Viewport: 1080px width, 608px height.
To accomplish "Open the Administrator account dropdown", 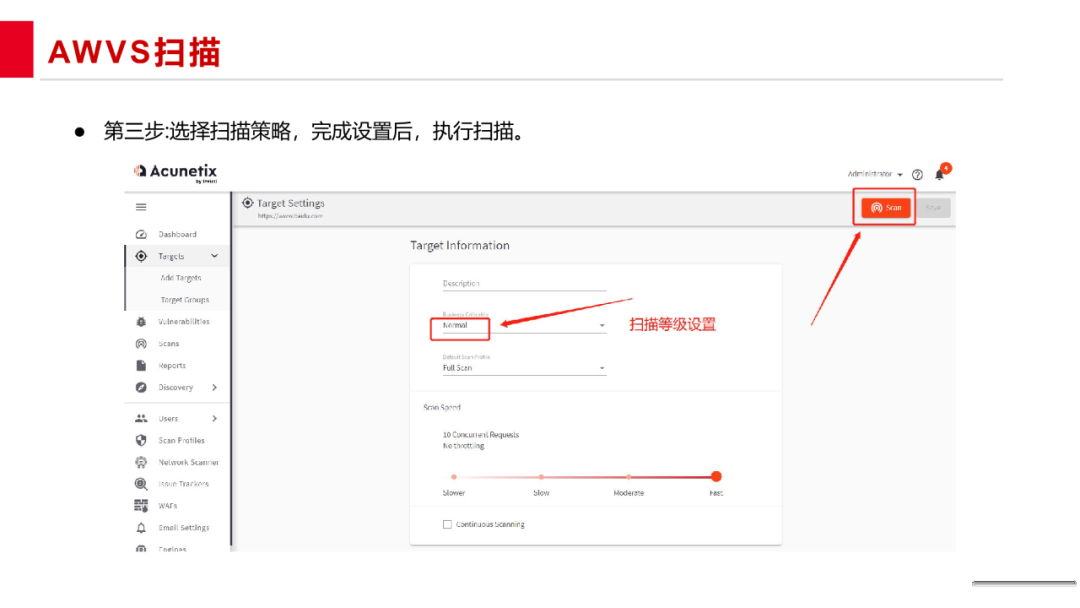I will 875,174.
